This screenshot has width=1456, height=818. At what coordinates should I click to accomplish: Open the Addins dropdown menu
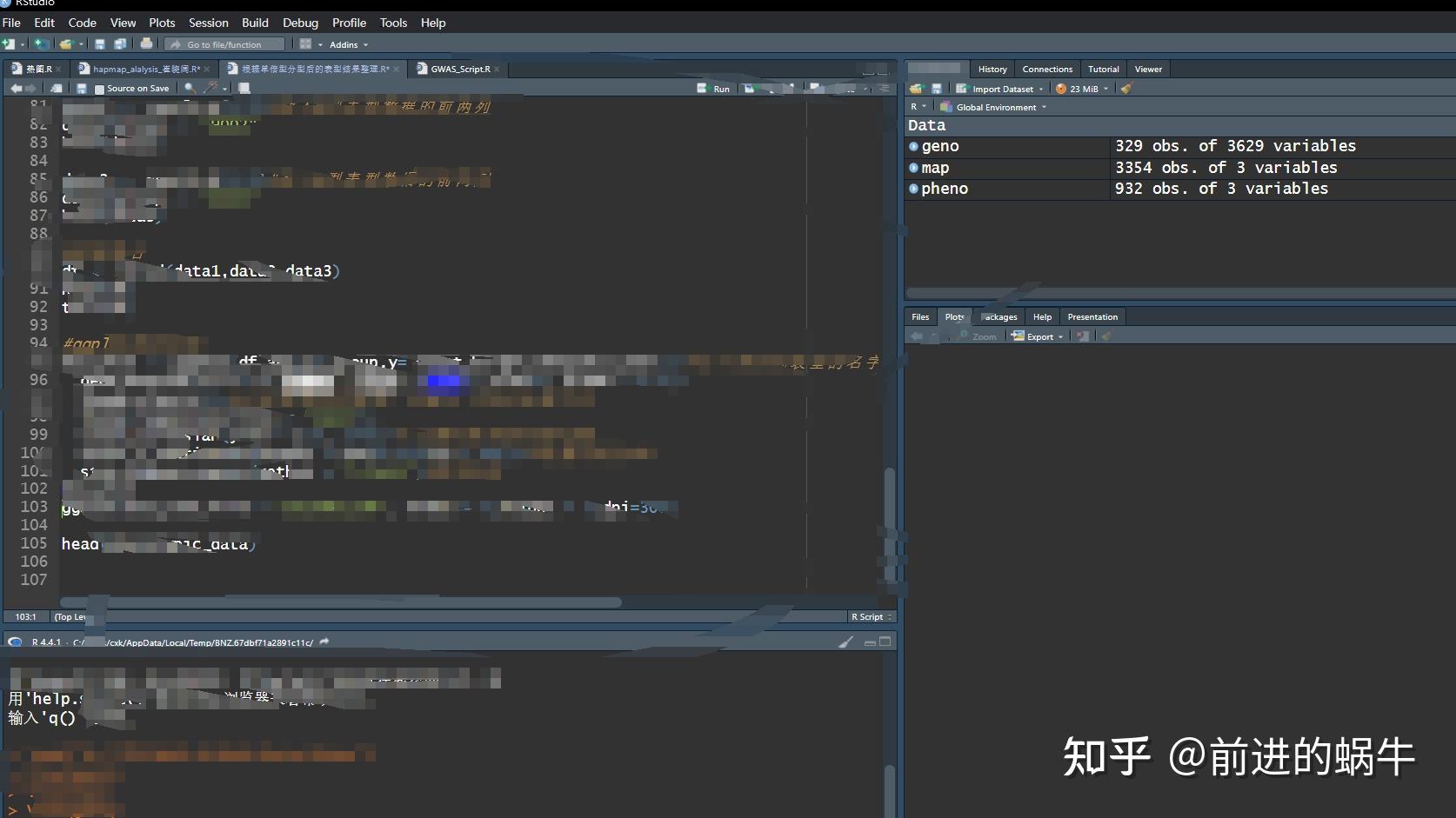click(347, 43)
